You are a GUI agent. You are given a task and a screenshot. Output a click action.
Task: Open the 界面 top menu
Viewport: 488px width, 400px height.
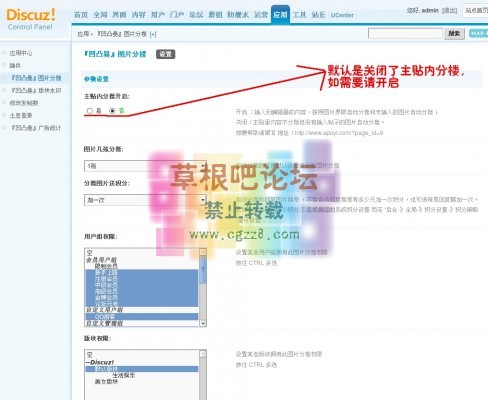119,15
